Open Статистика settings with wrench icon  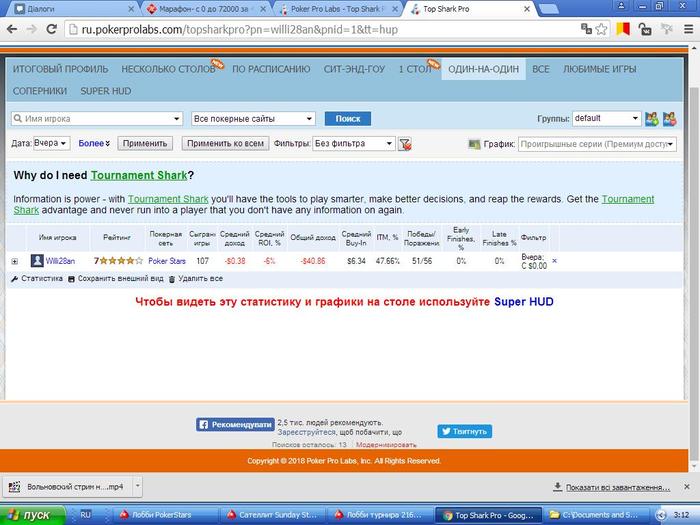click(37, 279)
